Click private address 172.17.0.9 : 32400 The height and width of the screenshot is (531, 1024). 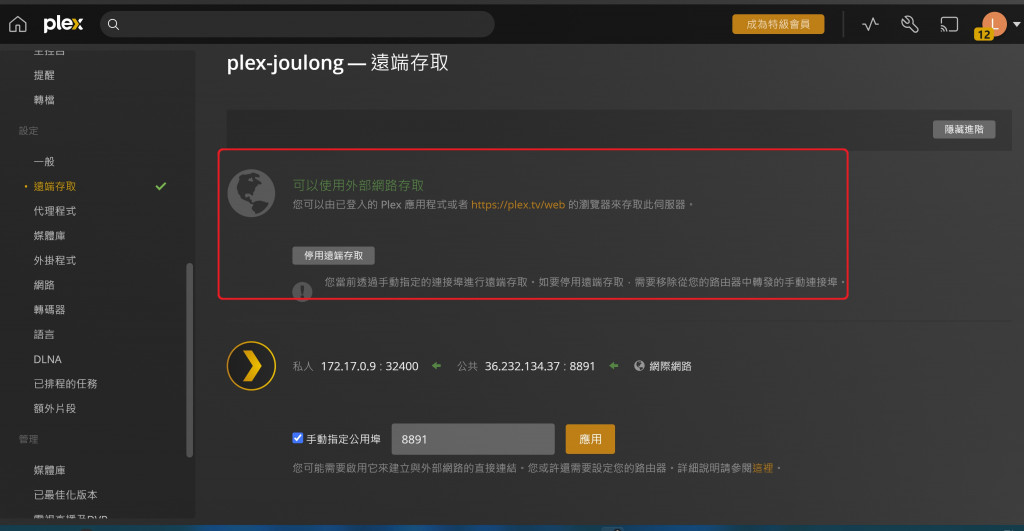point(370,366)
